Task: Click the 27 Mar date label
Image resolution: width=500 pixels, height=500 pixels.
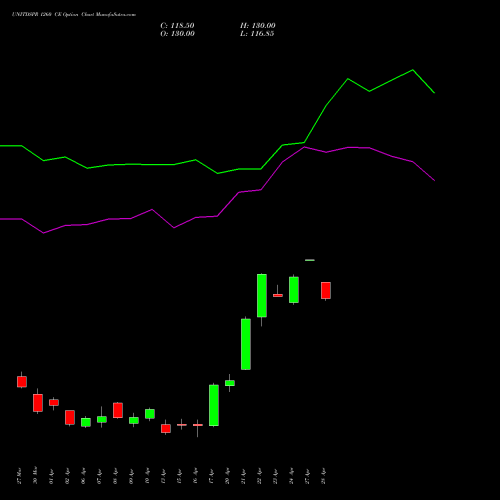Action: click(19, 476)
